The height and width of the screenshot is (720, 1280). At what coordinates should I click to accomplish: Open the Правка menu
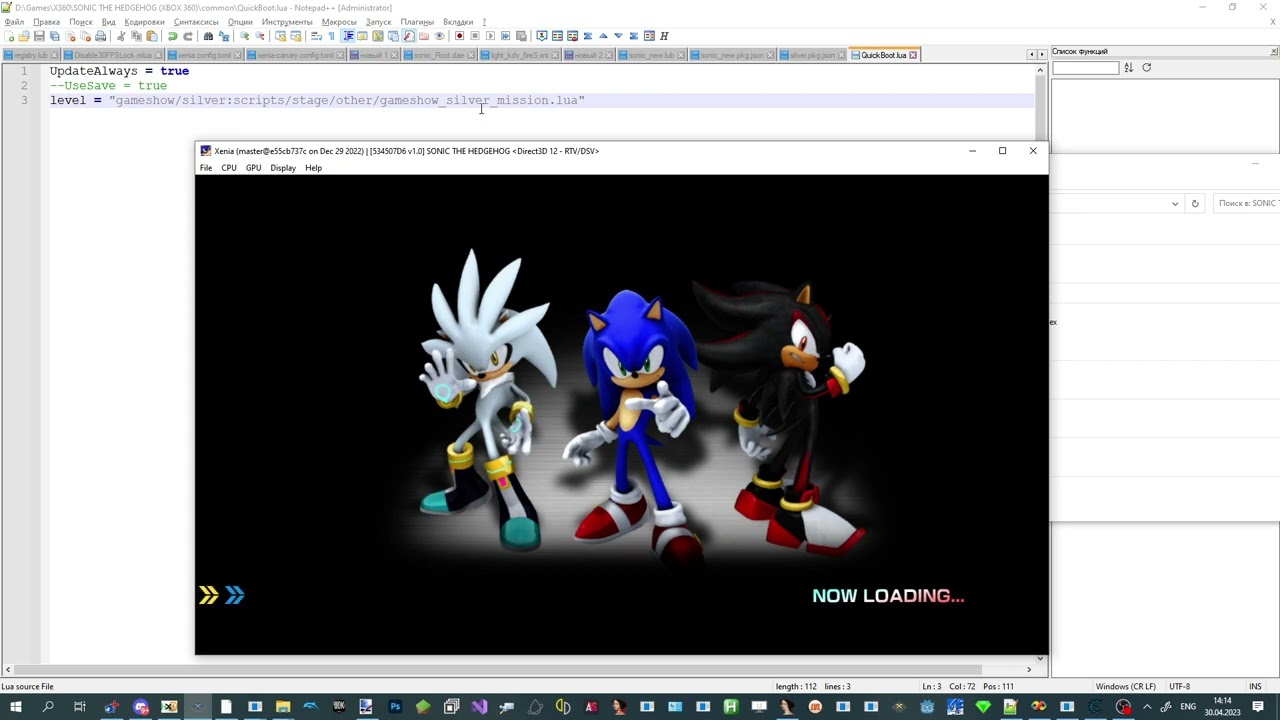pos(46,22)
